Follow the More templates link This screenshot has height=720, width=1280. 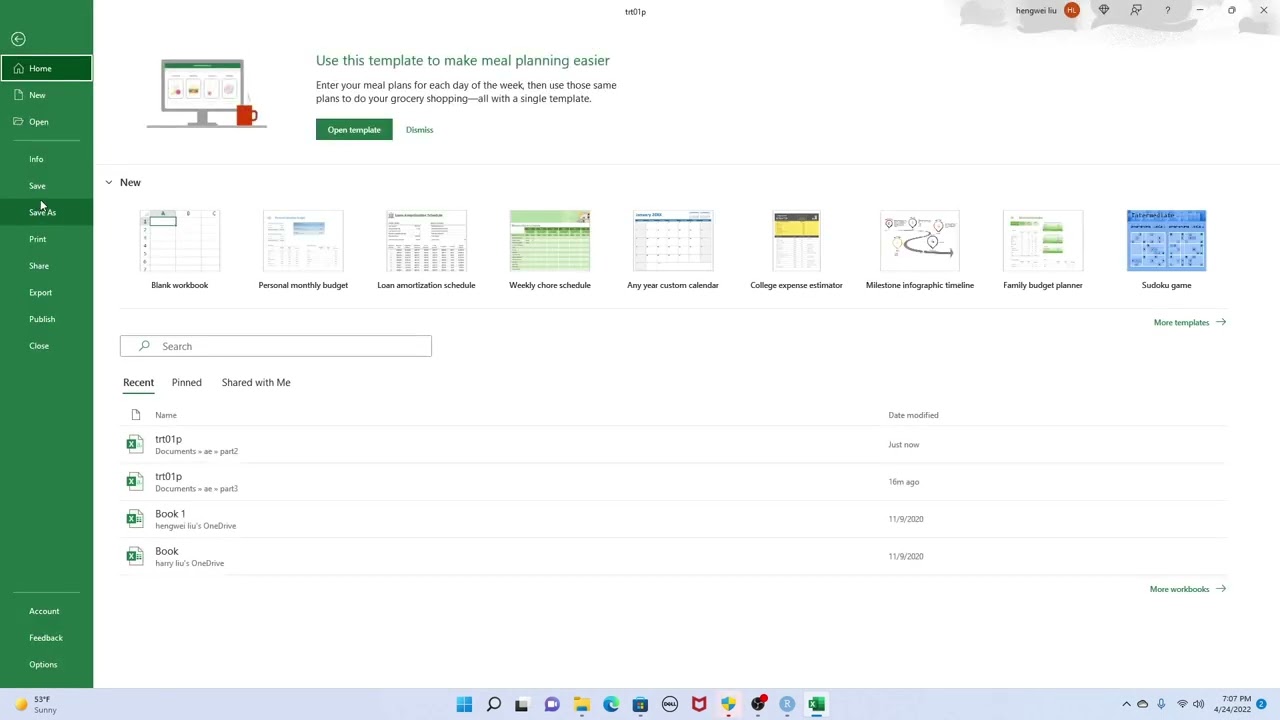click(1189, 322)
